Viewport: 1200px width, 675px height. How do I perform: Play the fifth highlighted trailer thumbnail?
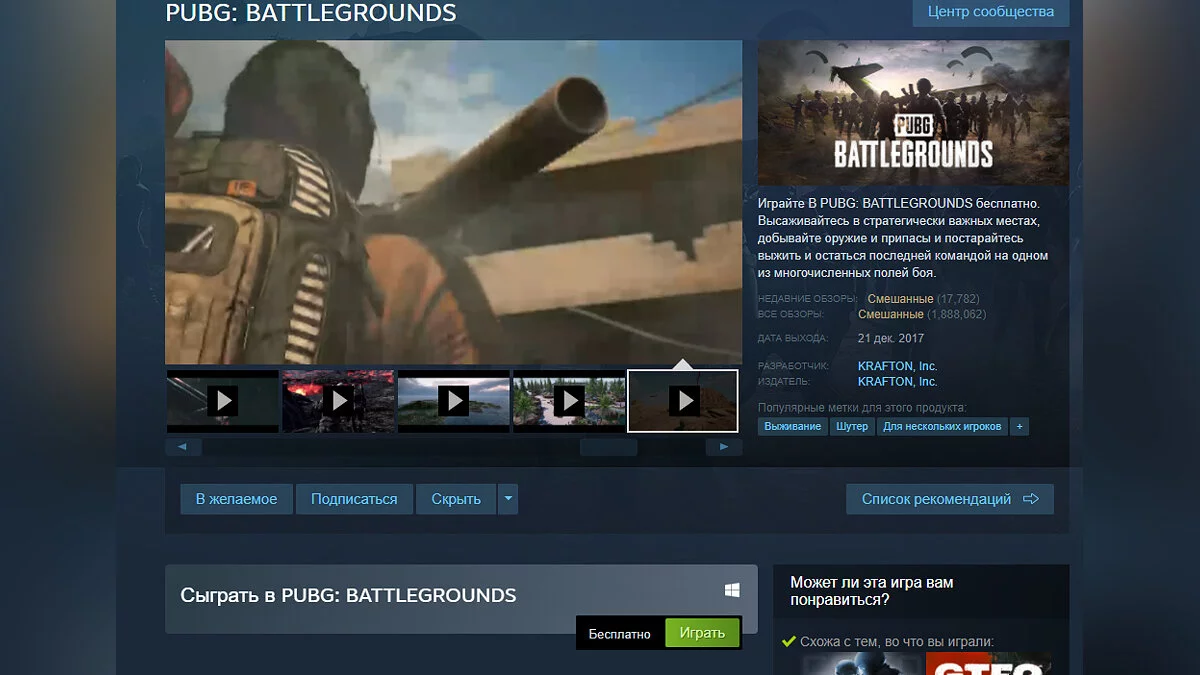coord(683,401)
